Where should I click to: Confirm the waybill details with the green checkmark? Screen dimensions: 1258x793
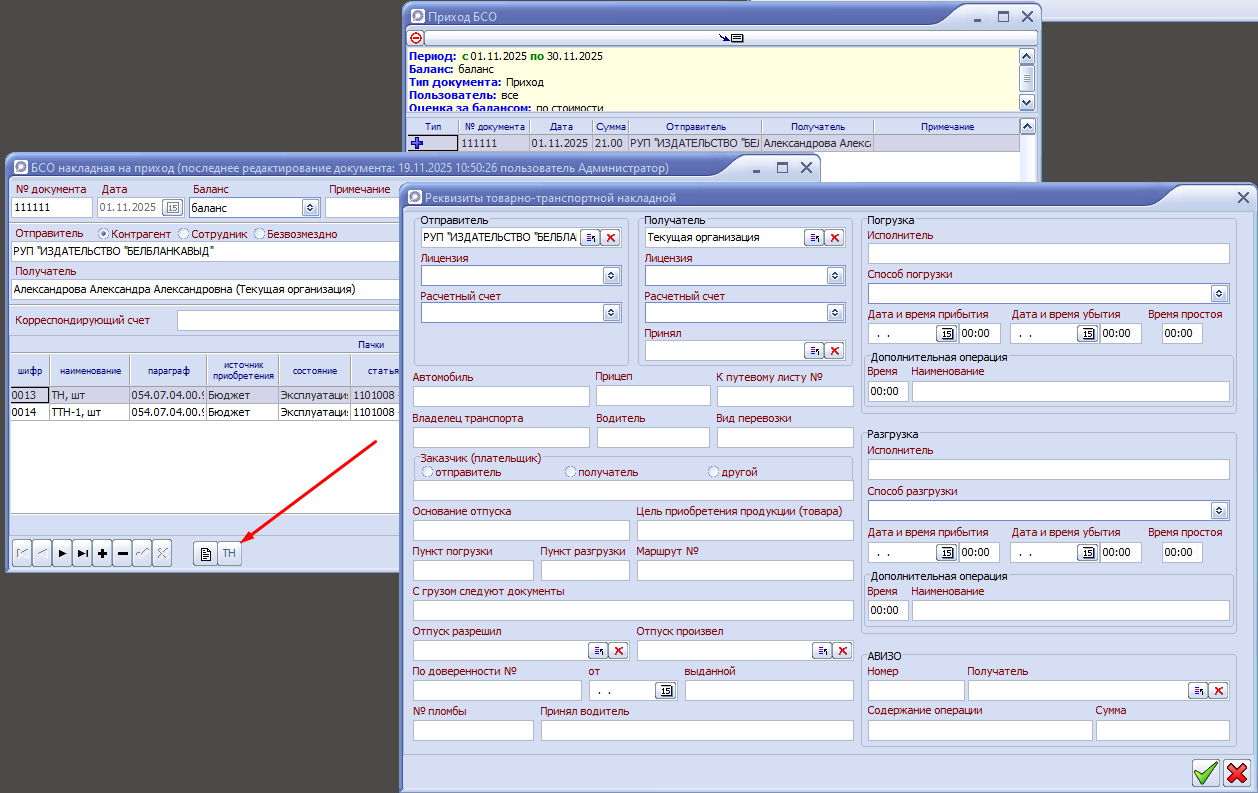click(1206, 772)
